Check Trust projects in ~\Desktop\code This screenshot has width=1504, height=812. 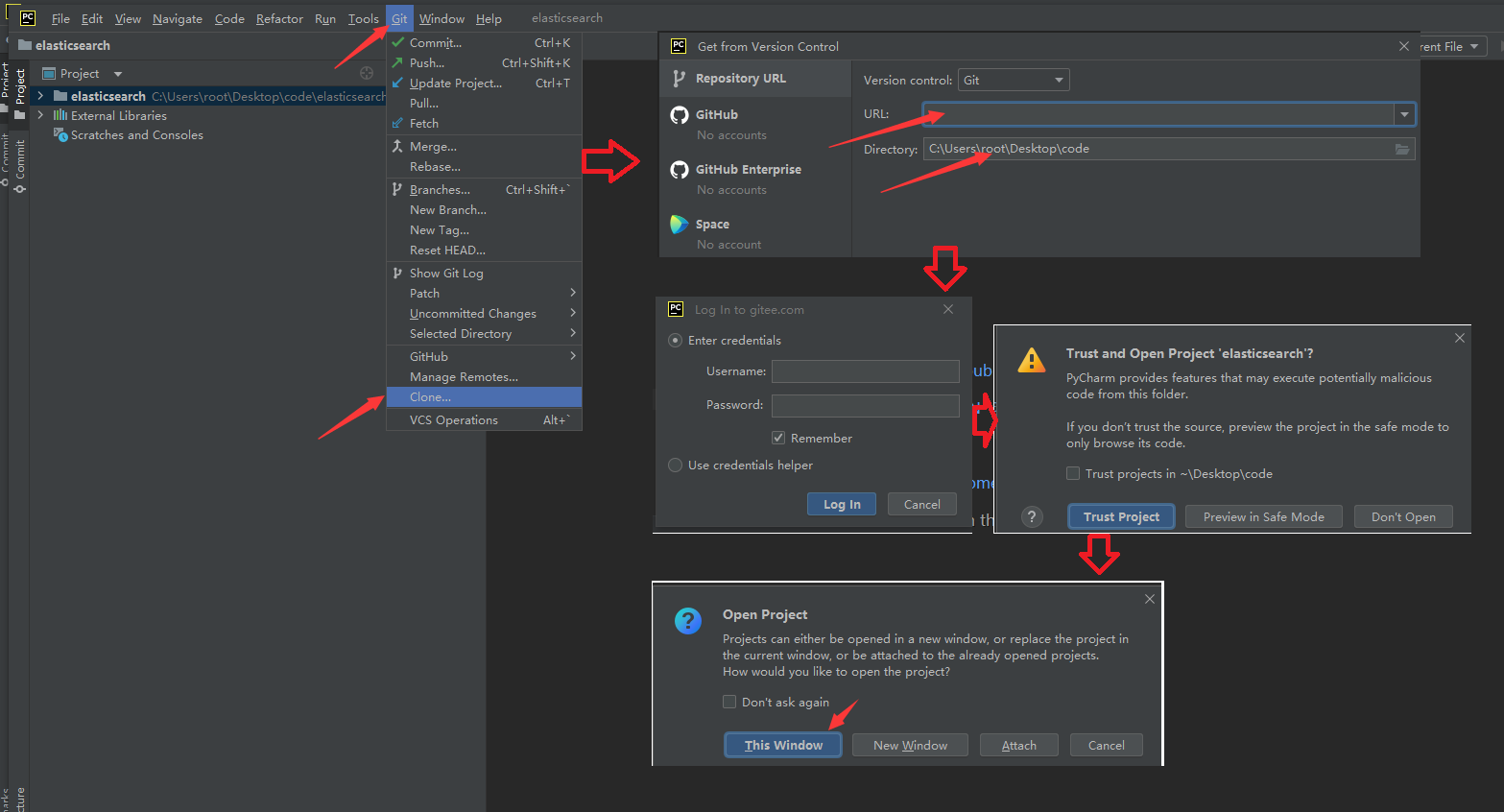[1073, 473]
